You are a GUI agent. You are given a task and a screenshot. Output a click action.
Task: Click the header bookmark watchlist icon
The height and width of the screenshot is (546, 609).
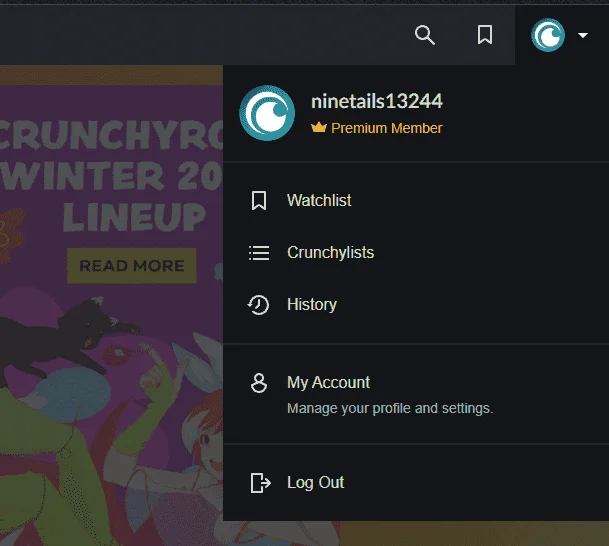(x=485, y=35)
